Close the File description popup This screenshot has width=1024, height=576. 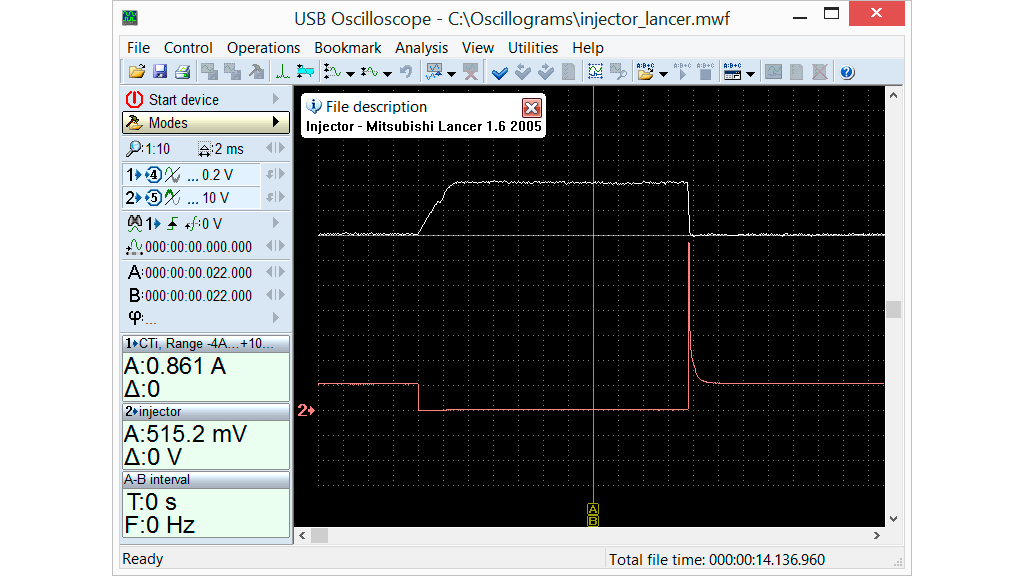(x=532, y=108)
